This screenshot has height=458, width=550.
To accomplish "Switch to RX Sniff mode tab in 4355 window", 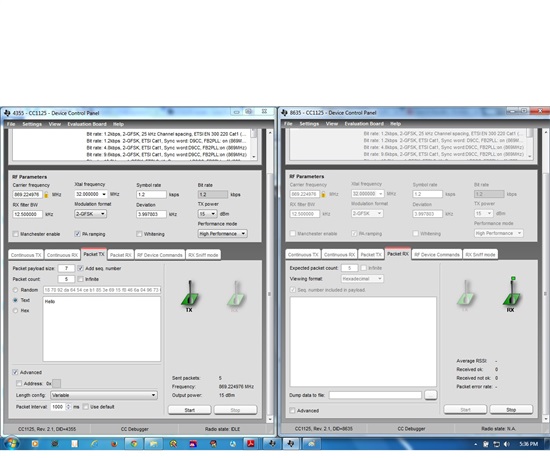I will pos(203,255).
